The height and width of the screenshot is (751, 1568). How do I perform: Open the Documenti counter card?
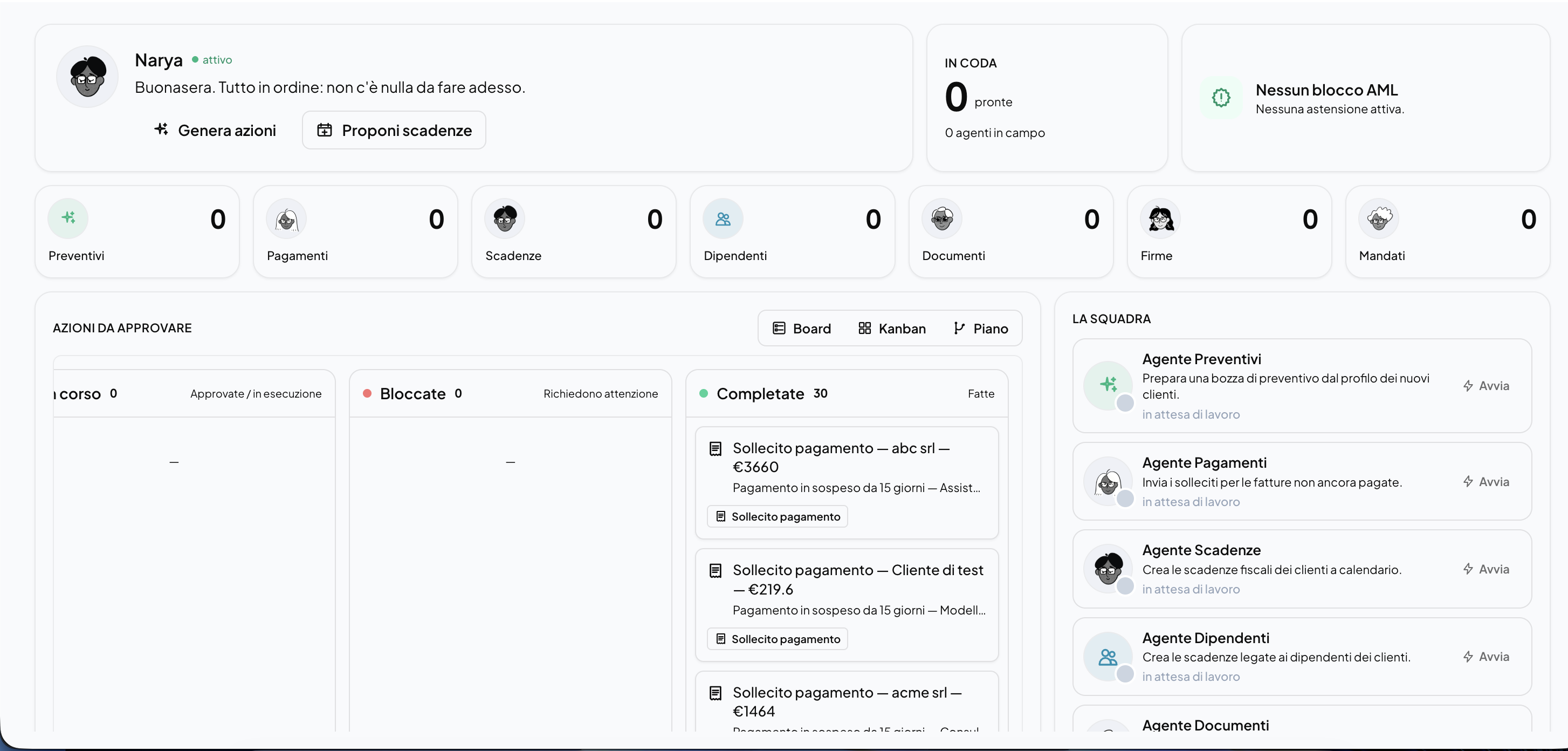click(1011, 231)
